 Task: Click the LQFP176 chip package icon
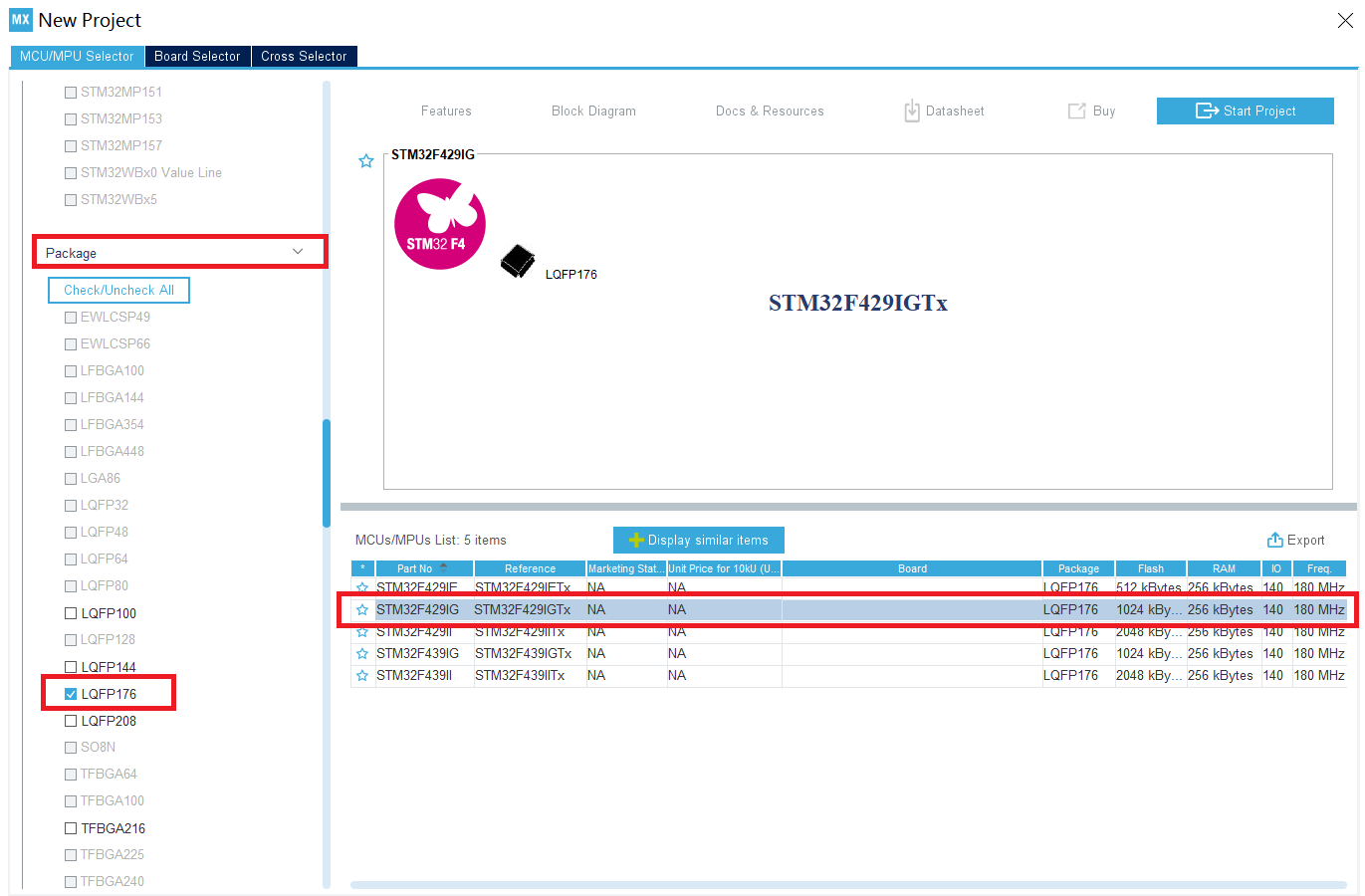coord(518,262)
